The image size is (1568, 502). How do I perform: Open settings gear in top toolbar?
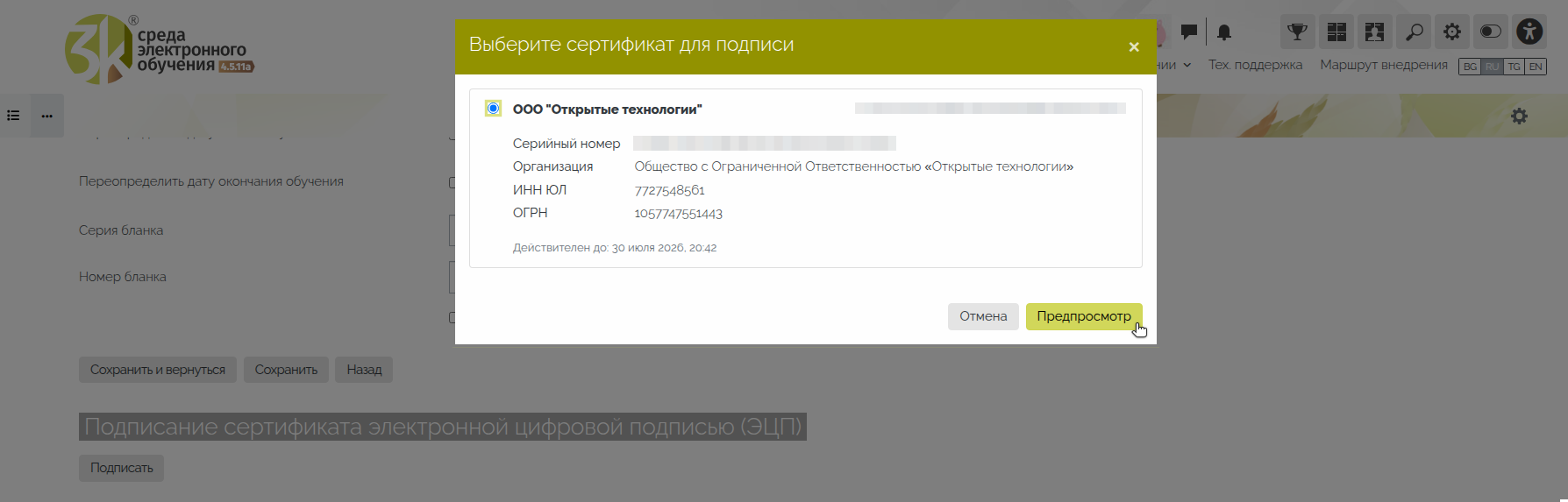click(1452, 32)
